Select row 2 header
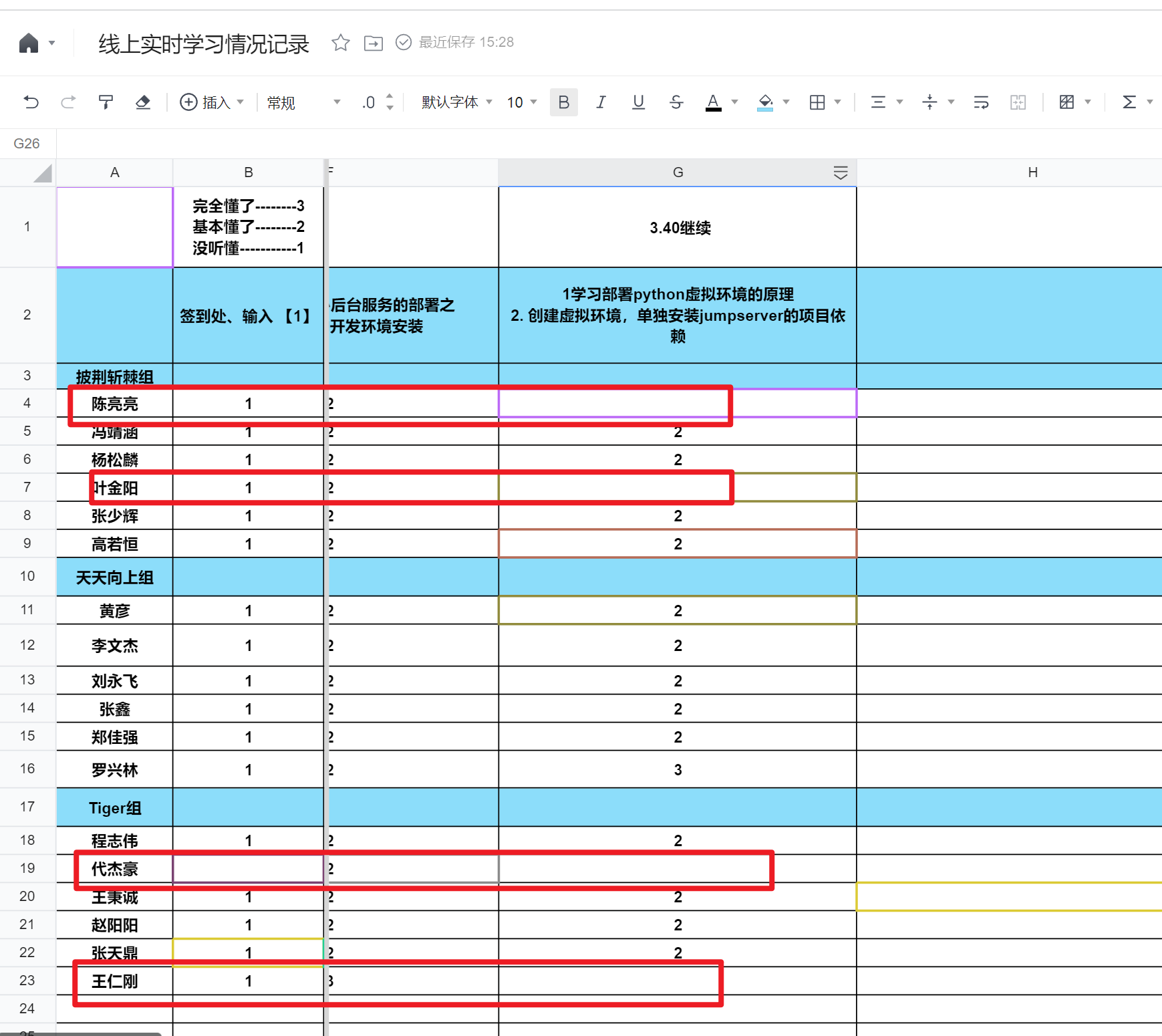The image size is (1162, 1036). pos(27,315)
